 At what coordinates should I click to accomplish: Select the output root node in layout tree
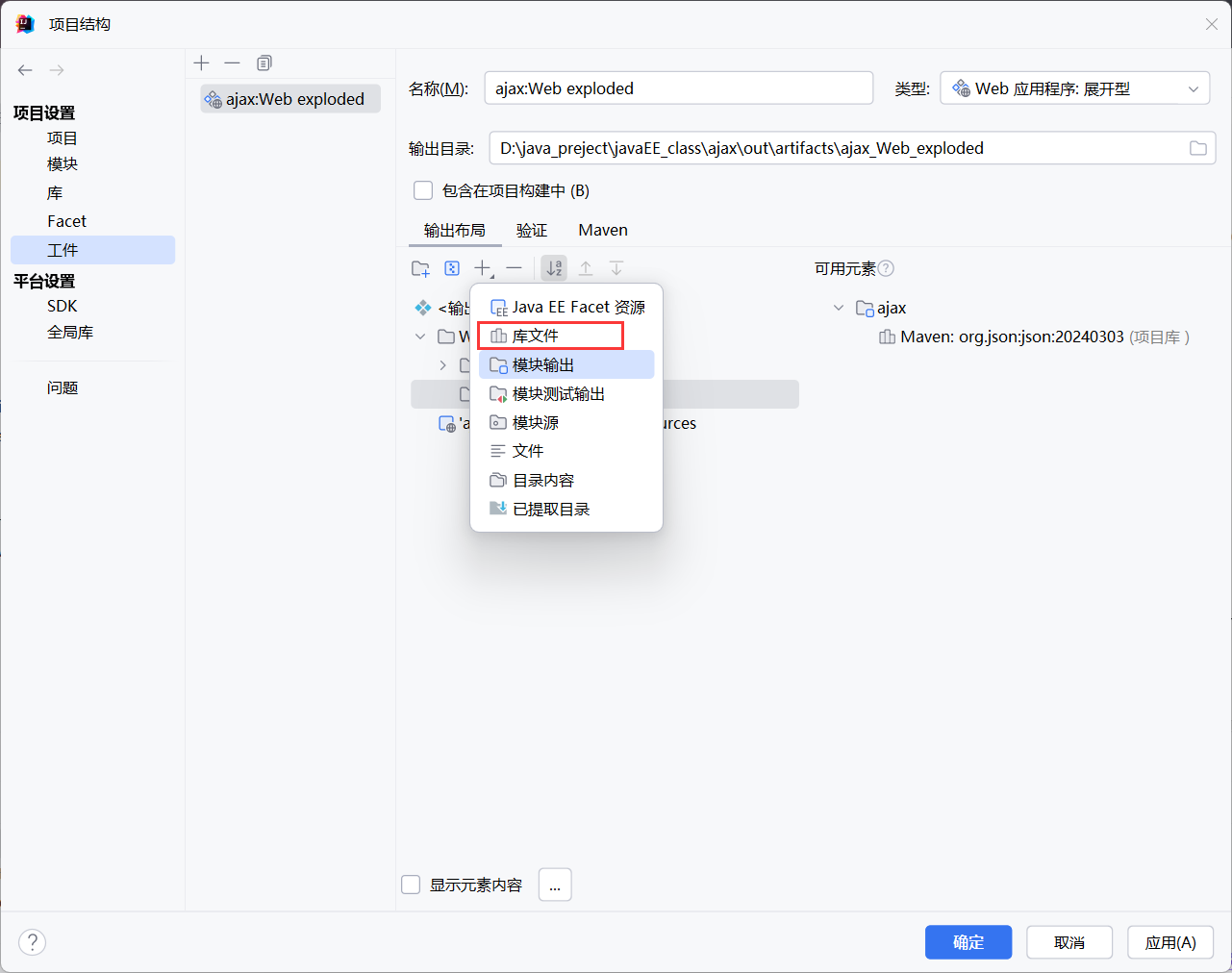(x=442, y=308)
